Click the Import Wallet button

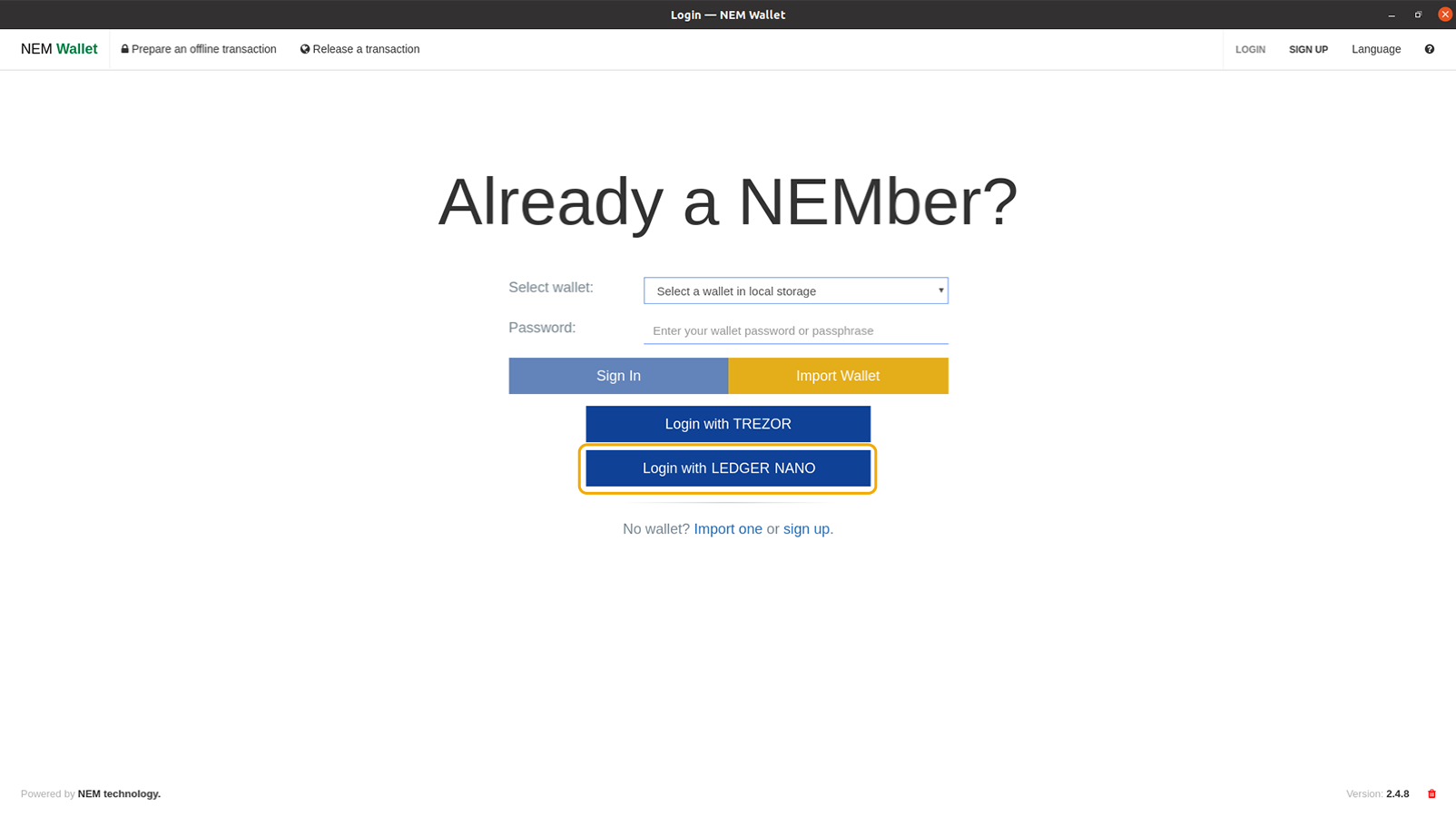[x=838, y=376]
